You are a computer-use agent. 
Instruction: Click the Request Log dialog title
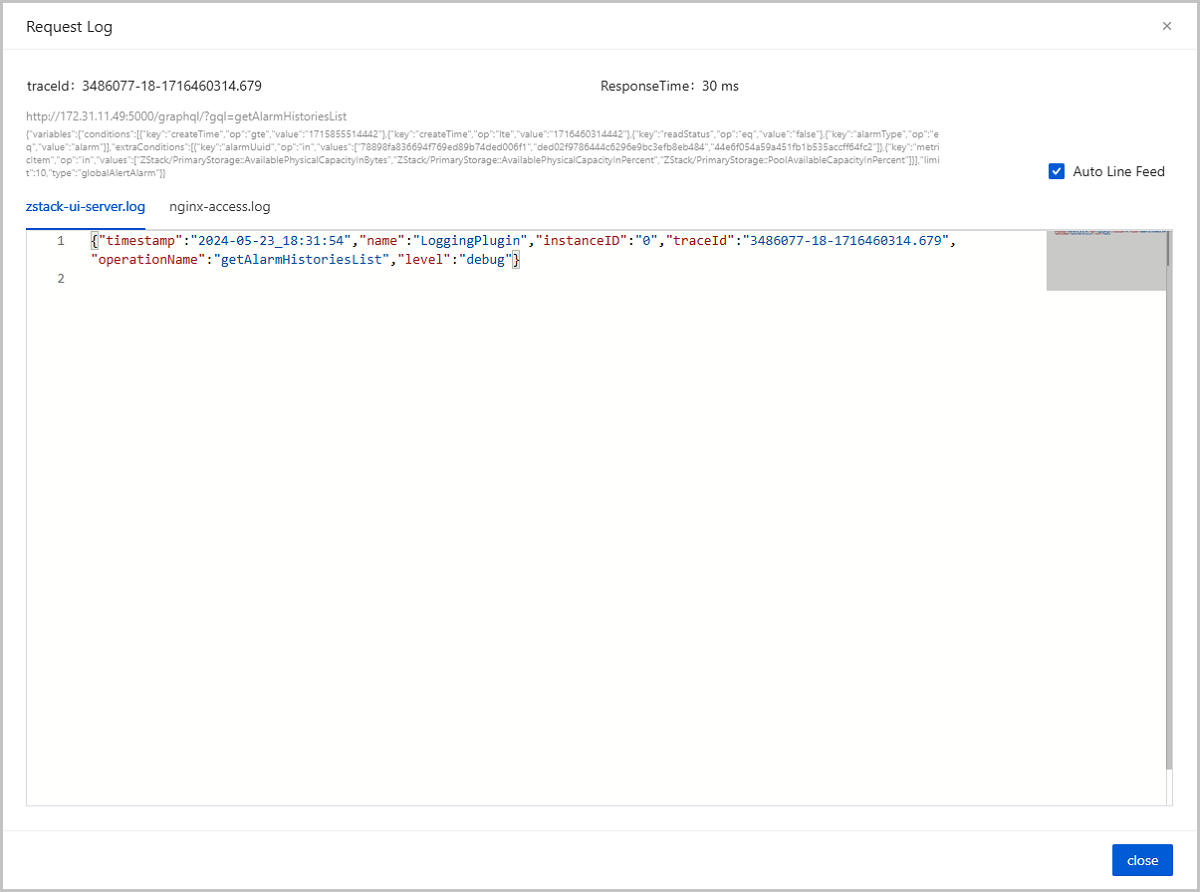click(x=69, y=27)
